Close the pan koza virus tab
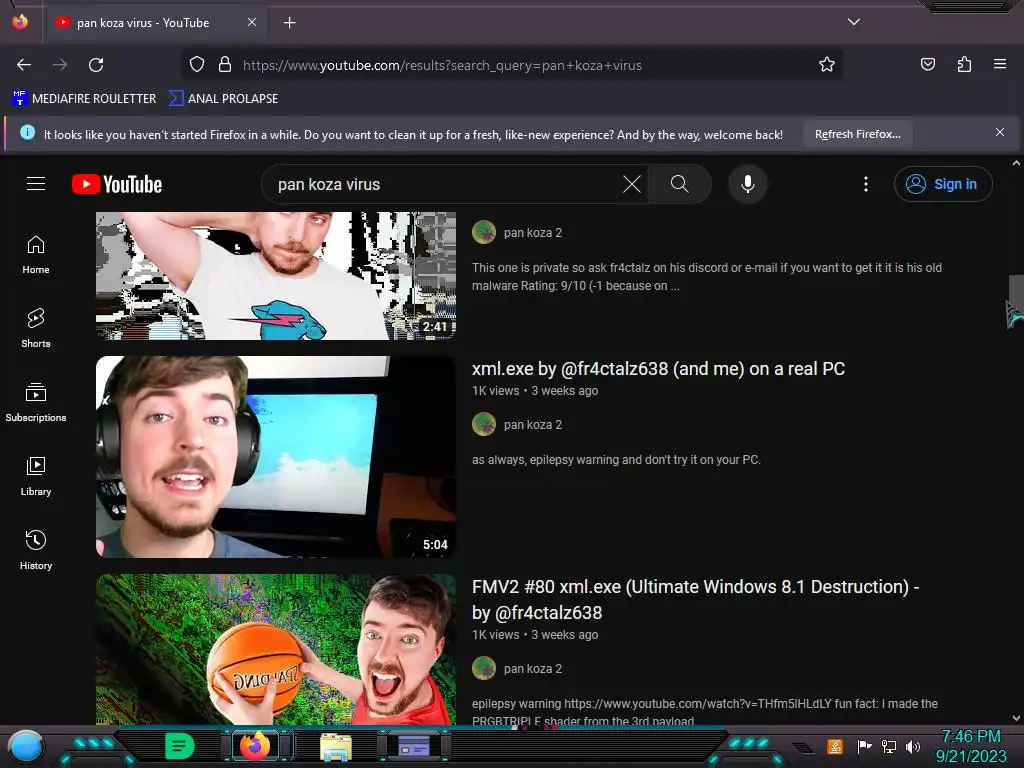 pos(252,22)
